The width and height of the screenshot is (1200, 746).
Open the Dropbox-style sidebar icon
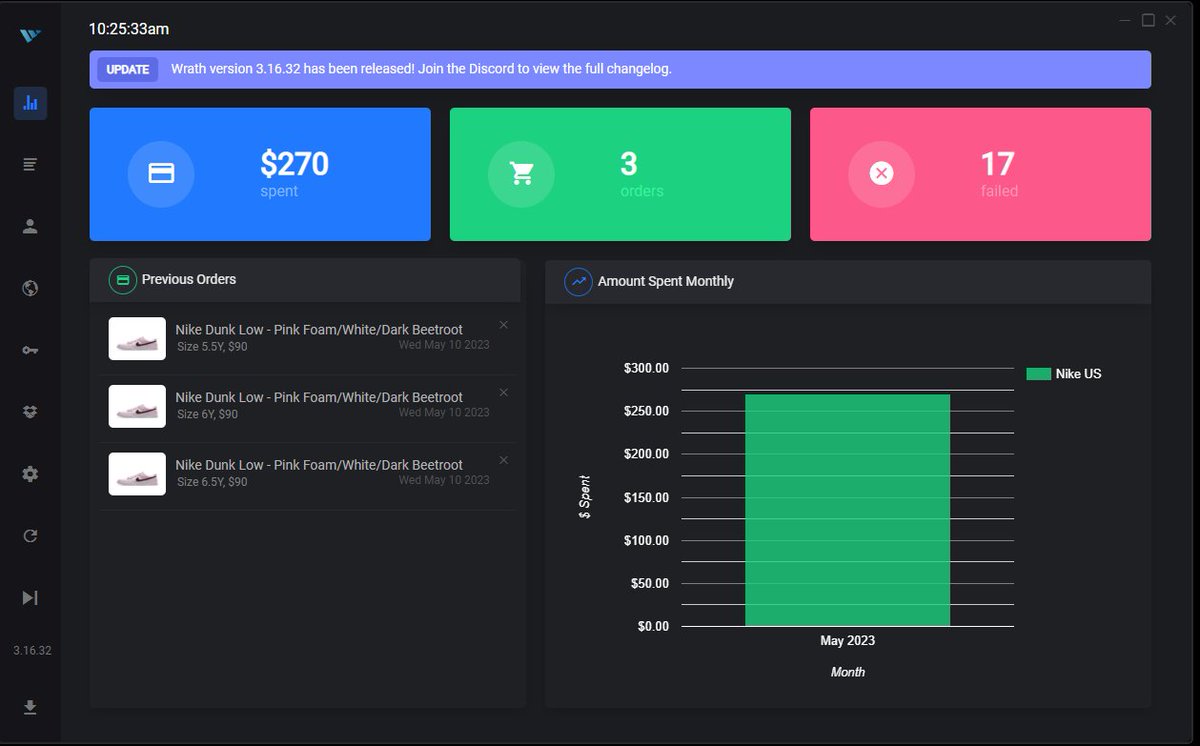coord(30,412)
